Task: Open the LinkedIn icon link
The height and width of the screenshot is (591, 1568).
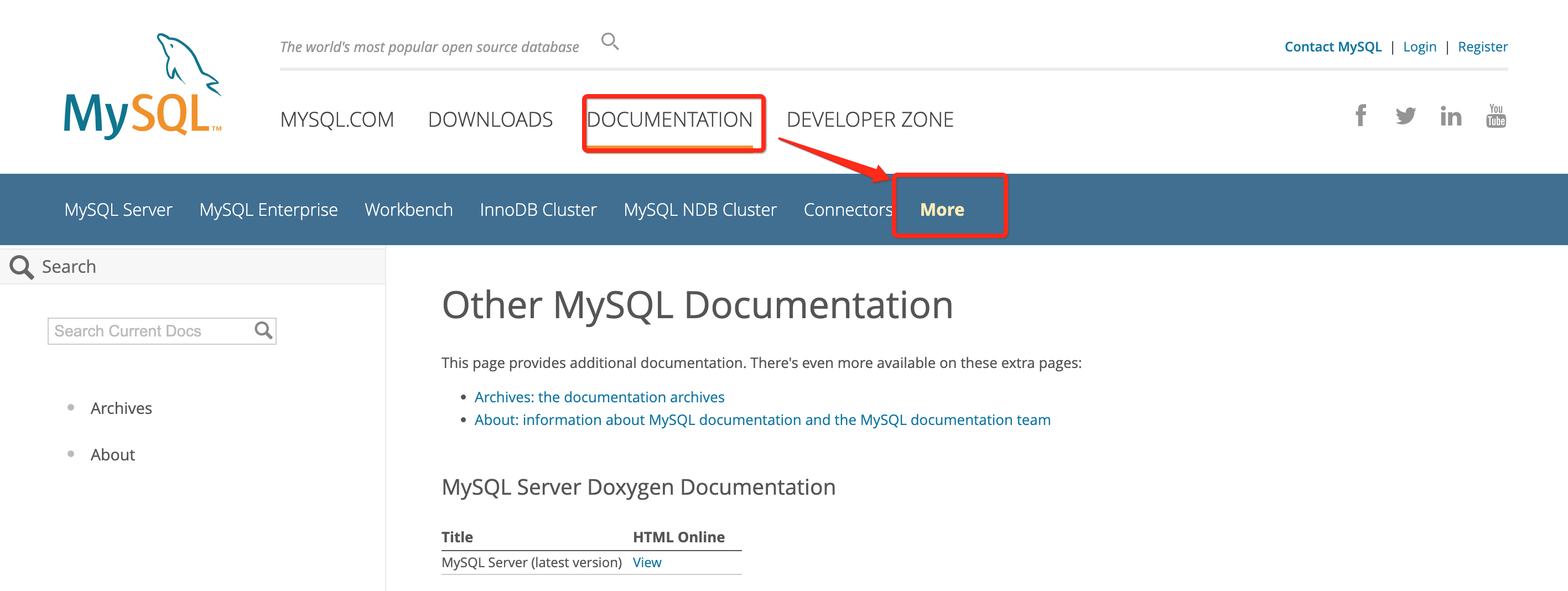Action: point(1451,116)
